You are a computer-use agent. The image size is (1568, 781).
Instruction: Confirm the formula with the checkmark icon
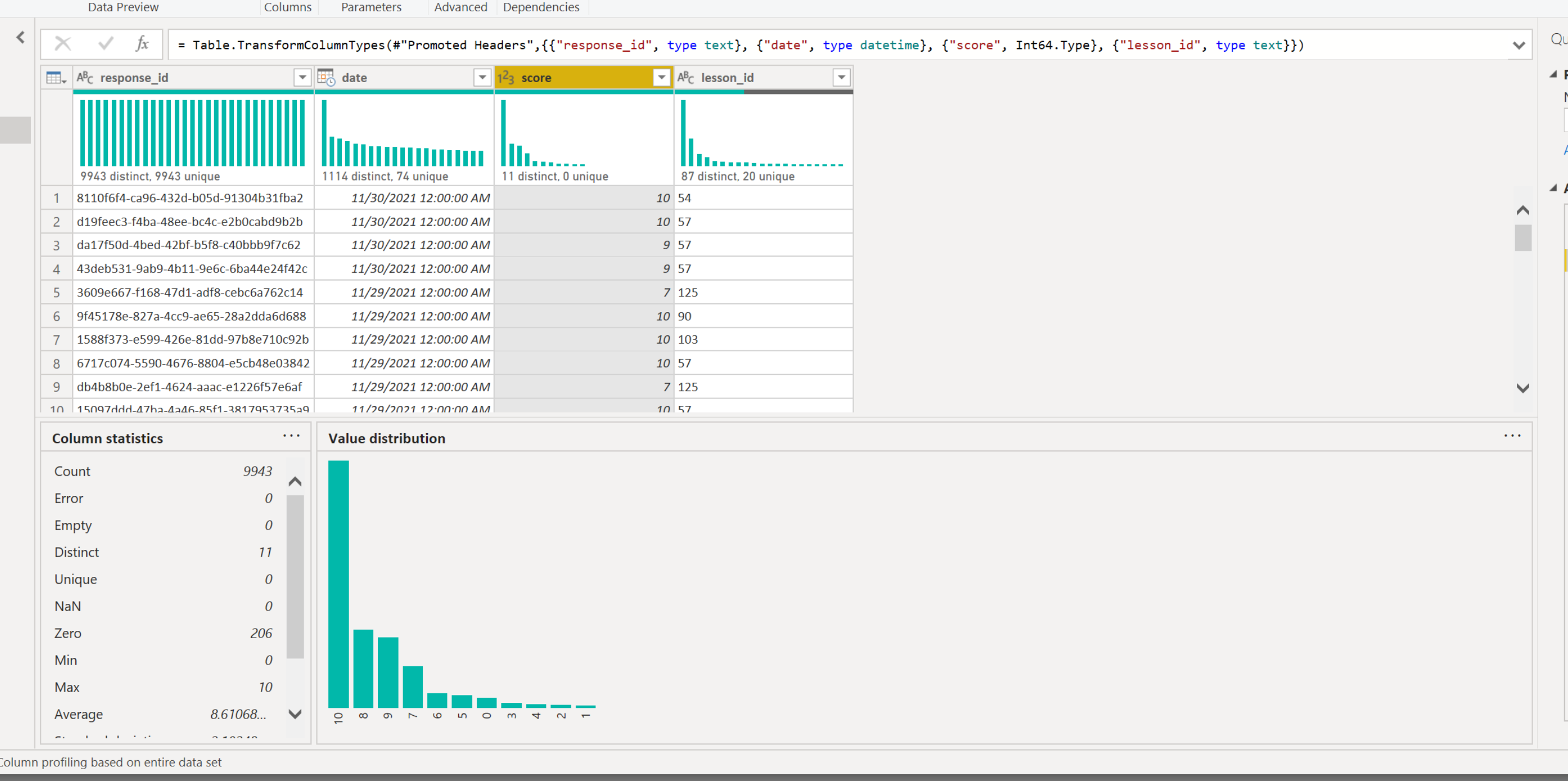[105, 44]
